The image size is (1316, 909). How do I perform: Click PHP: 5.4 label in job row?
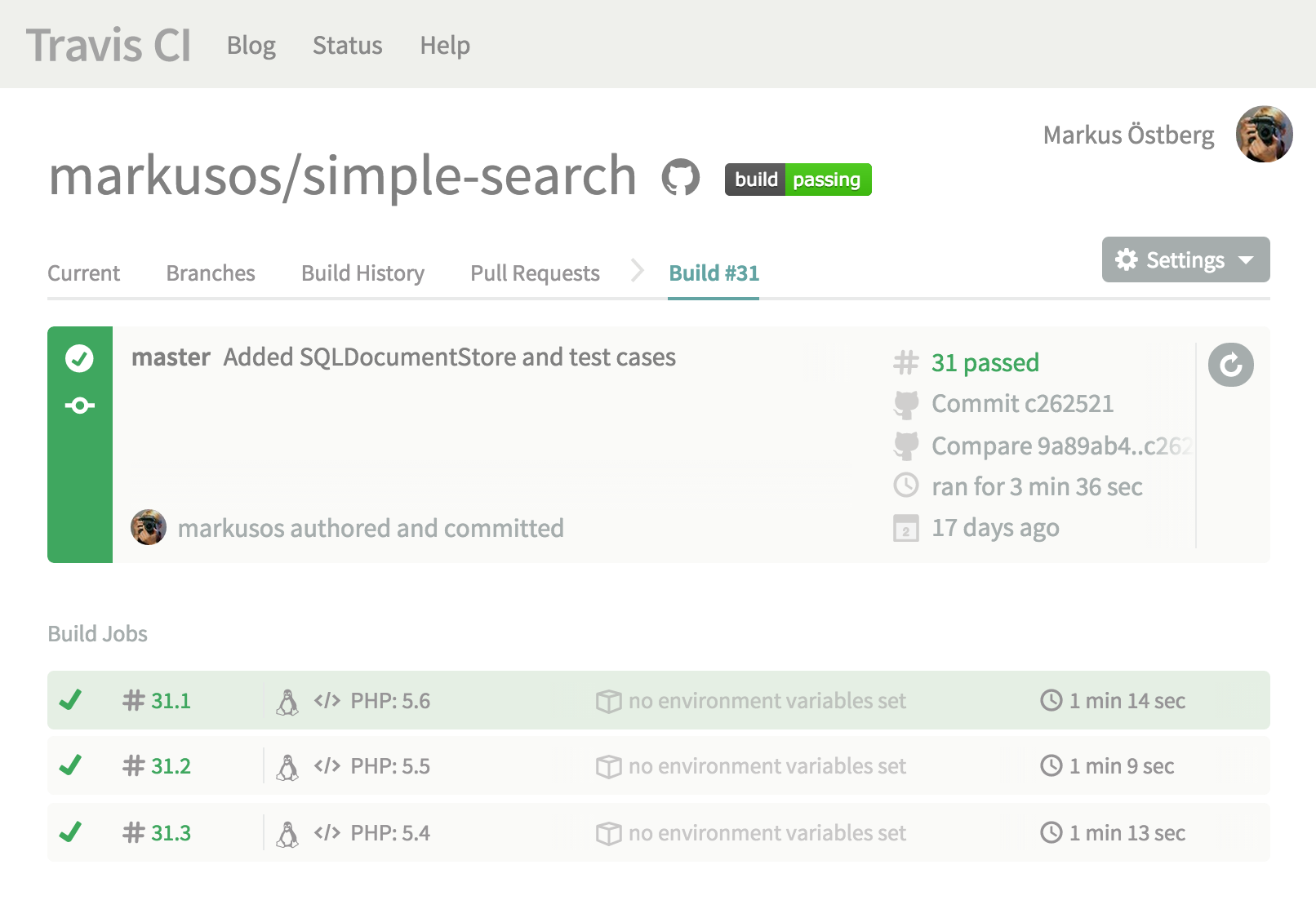tap(390, 833)
